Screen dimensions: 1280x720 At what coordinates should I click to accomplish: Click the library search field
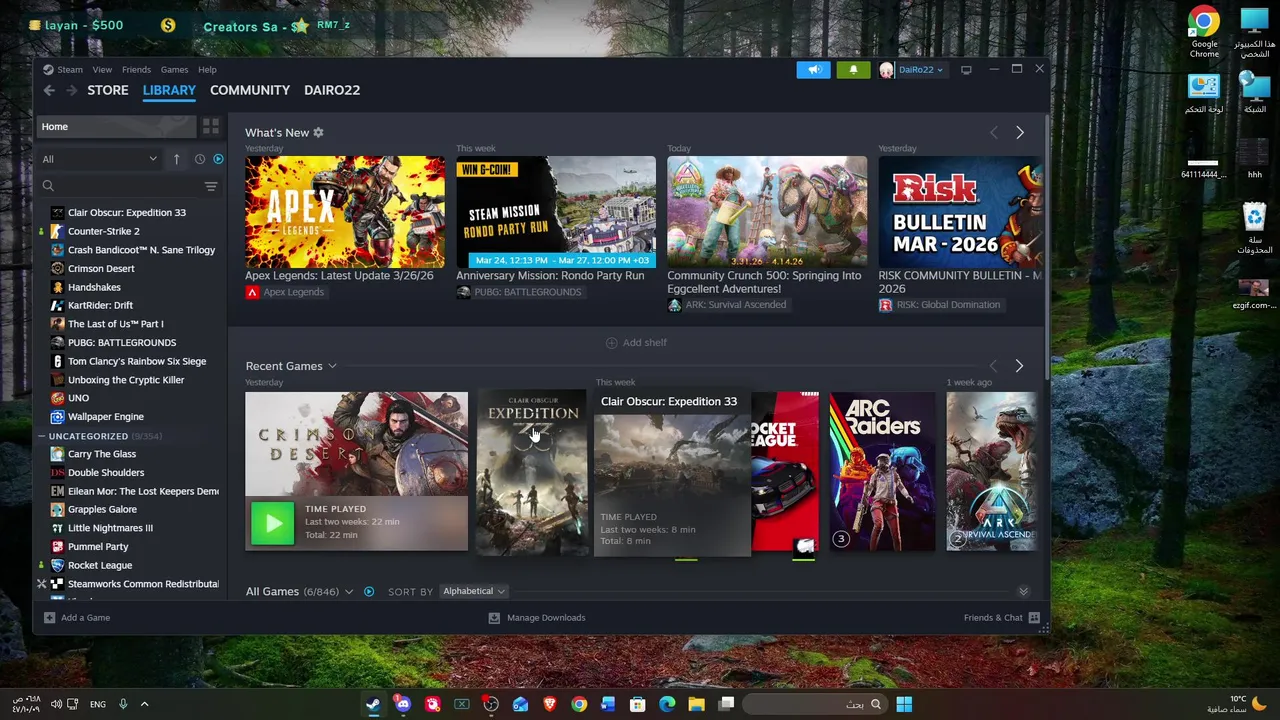[x=120, y=186]
